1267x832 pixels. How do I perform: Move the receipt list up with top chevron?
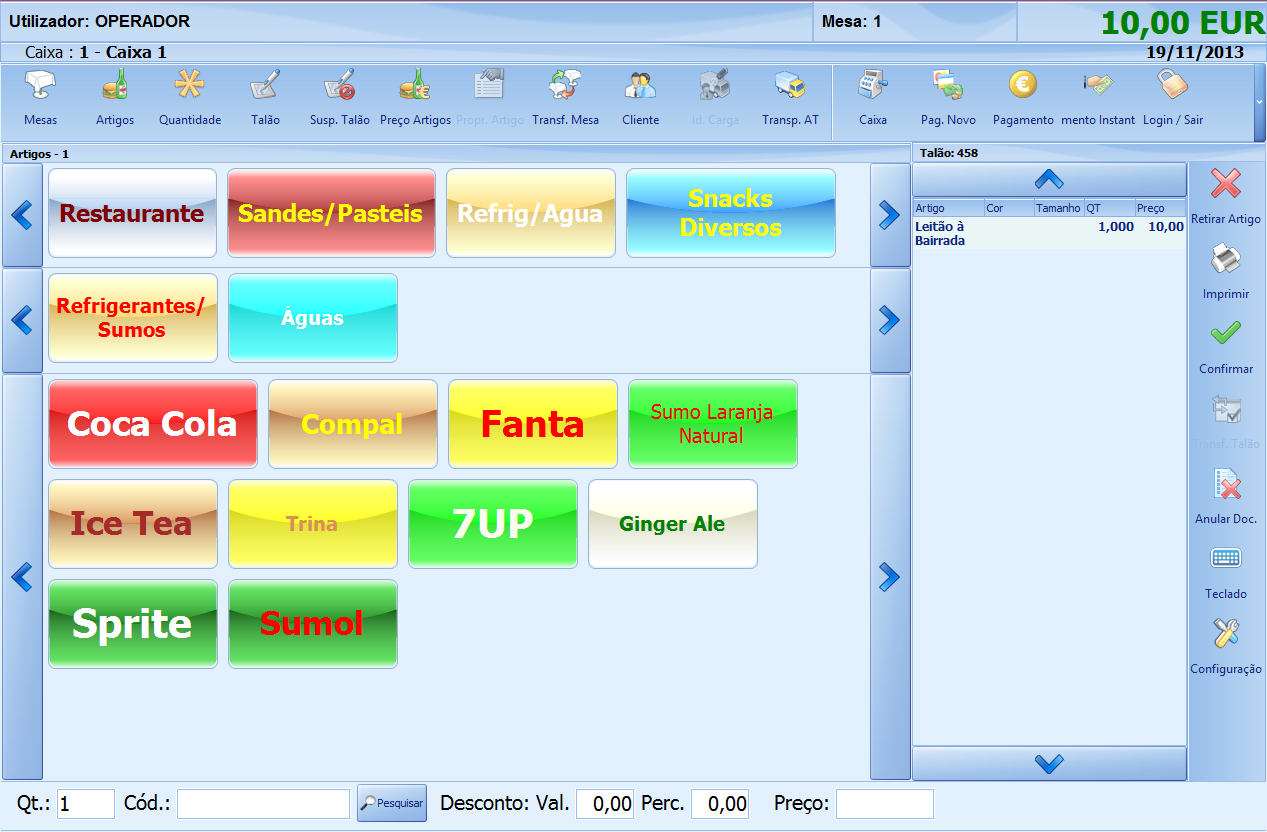pyautogui.click(x=1049, y=180)
